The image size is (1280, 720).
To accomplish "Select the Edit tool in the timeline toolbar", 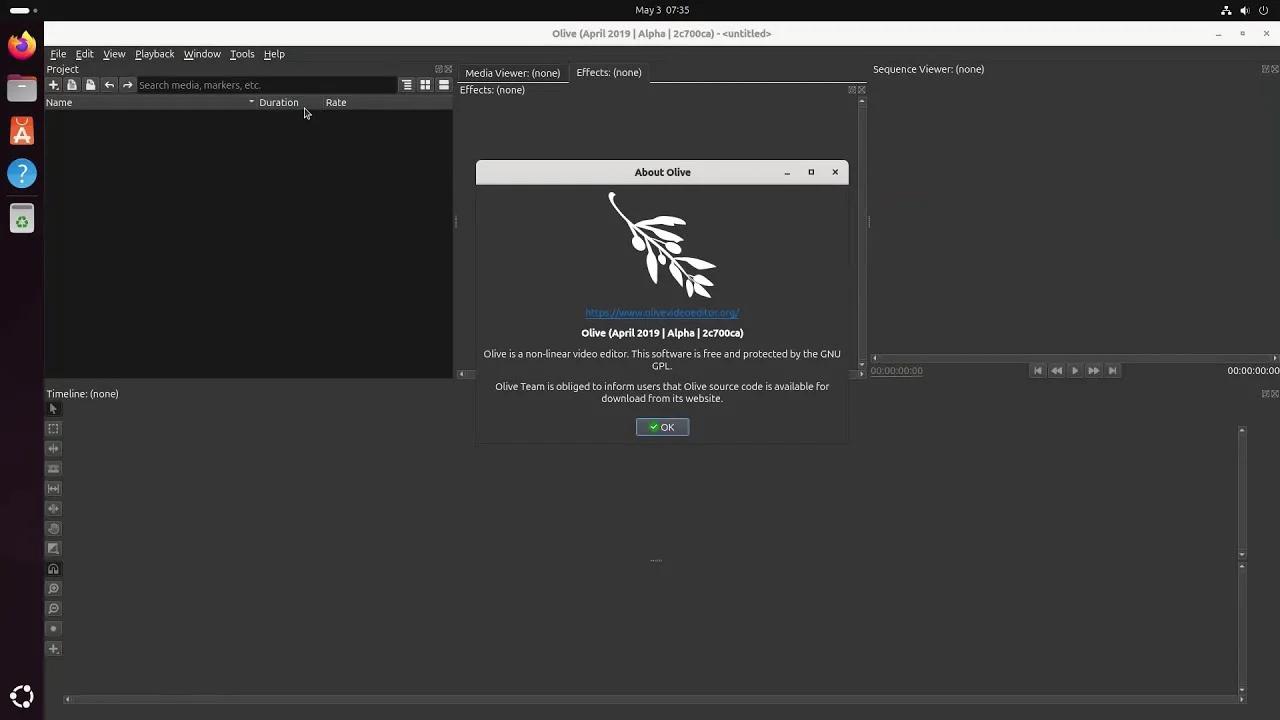I will (x=53, y=428).
